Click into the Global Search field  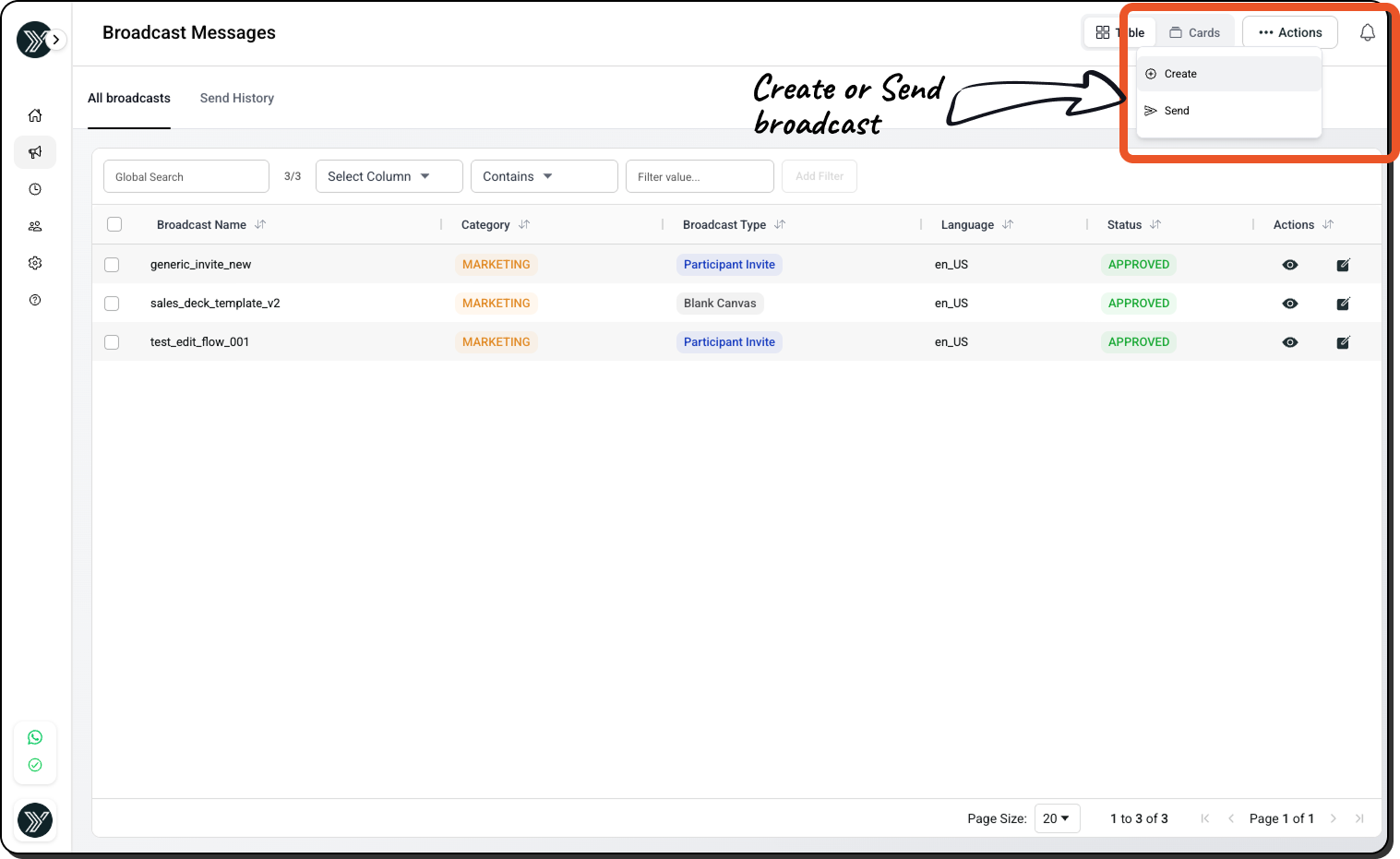(x=186, y=176)
